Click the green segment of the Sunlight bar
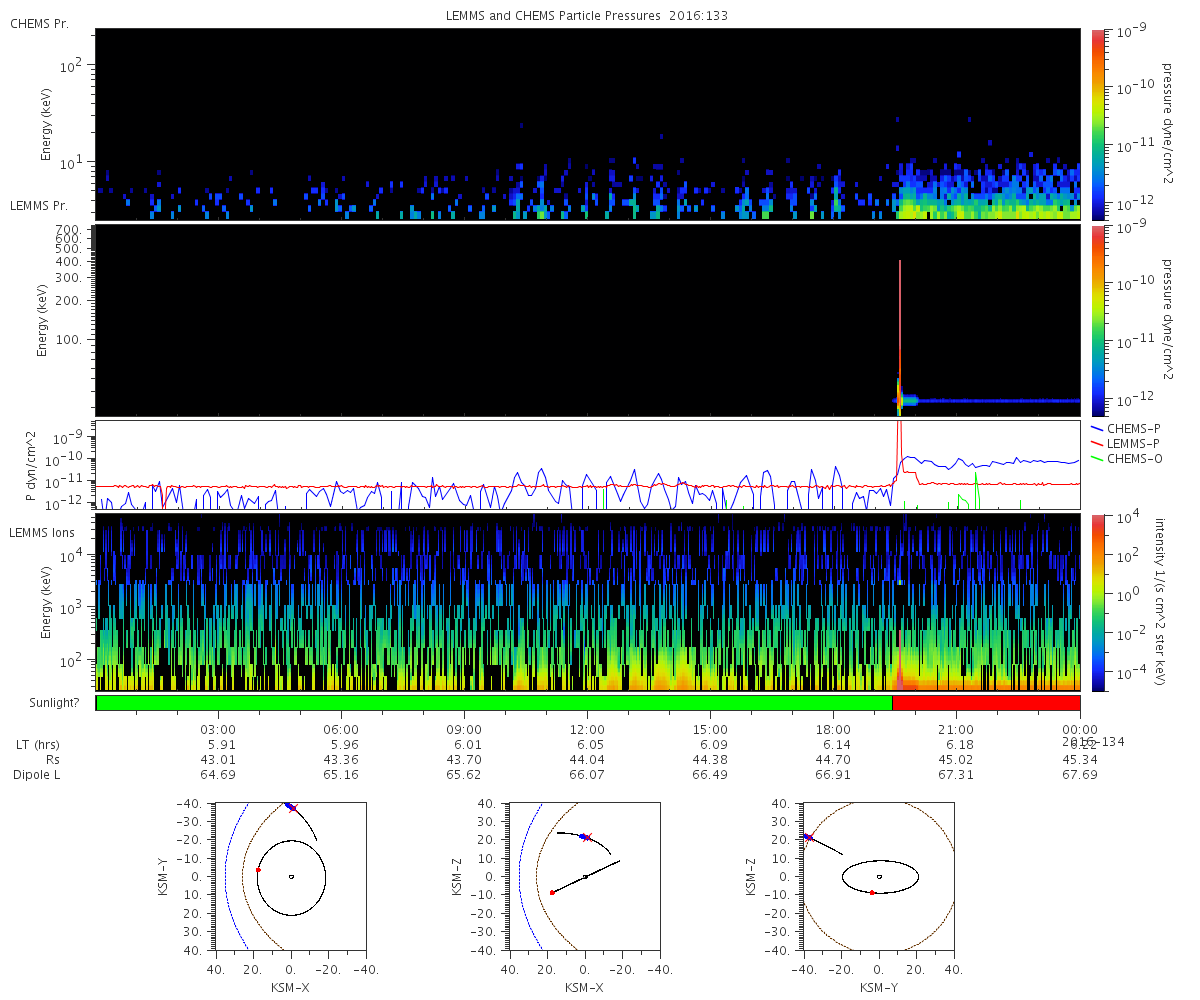The image size is (1200, 1000). click(x=493, y=703)
